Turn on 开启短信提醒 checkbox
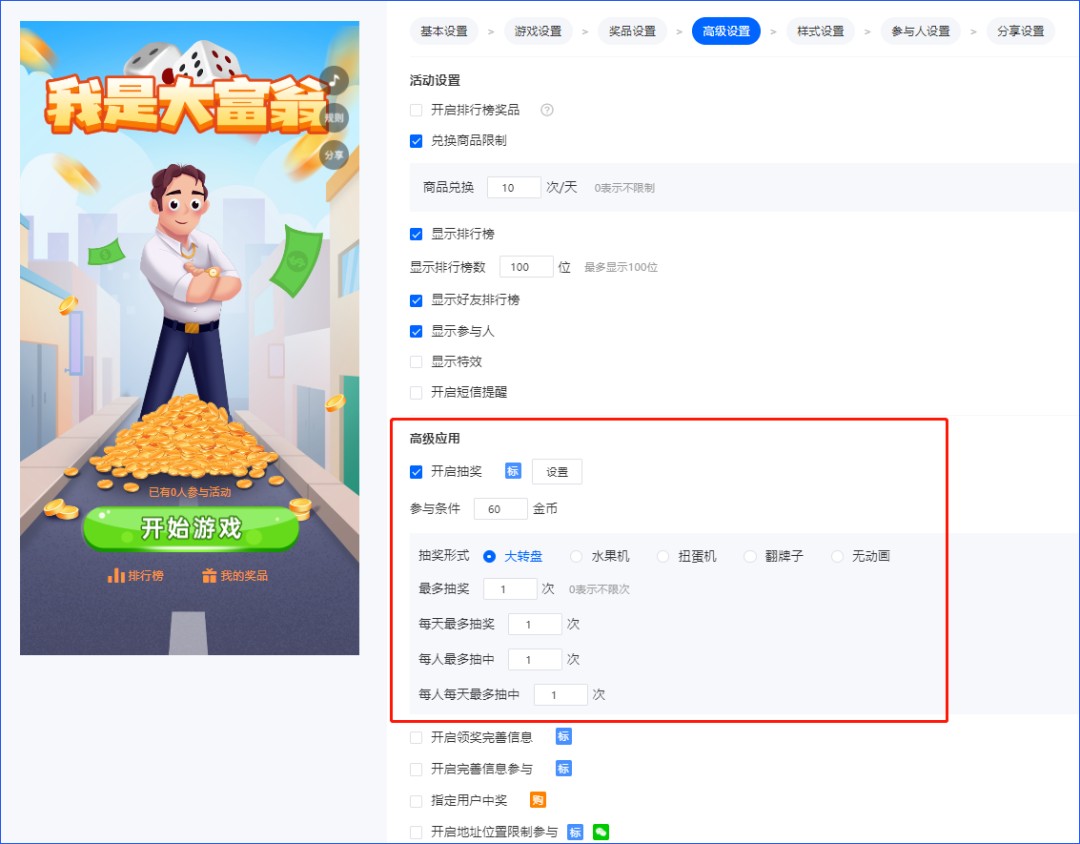1080x844 pixels. coord(416,393)
